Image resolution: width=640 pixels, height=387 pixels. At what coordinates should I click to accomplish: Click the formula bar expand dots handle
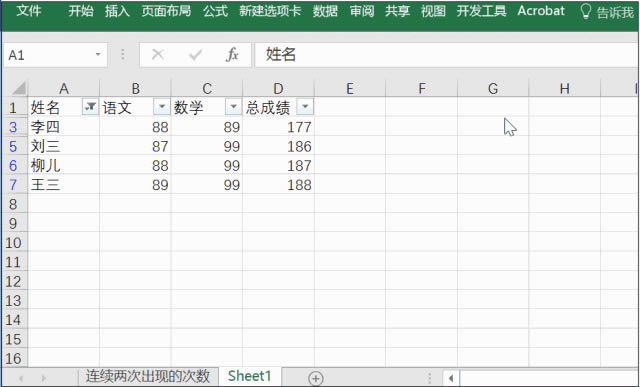[123, 55]
